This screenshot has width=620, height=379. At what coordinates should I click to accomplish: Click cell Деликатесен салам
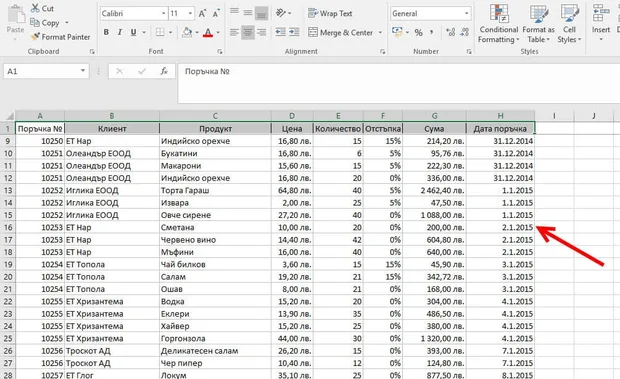coord(215,351)
